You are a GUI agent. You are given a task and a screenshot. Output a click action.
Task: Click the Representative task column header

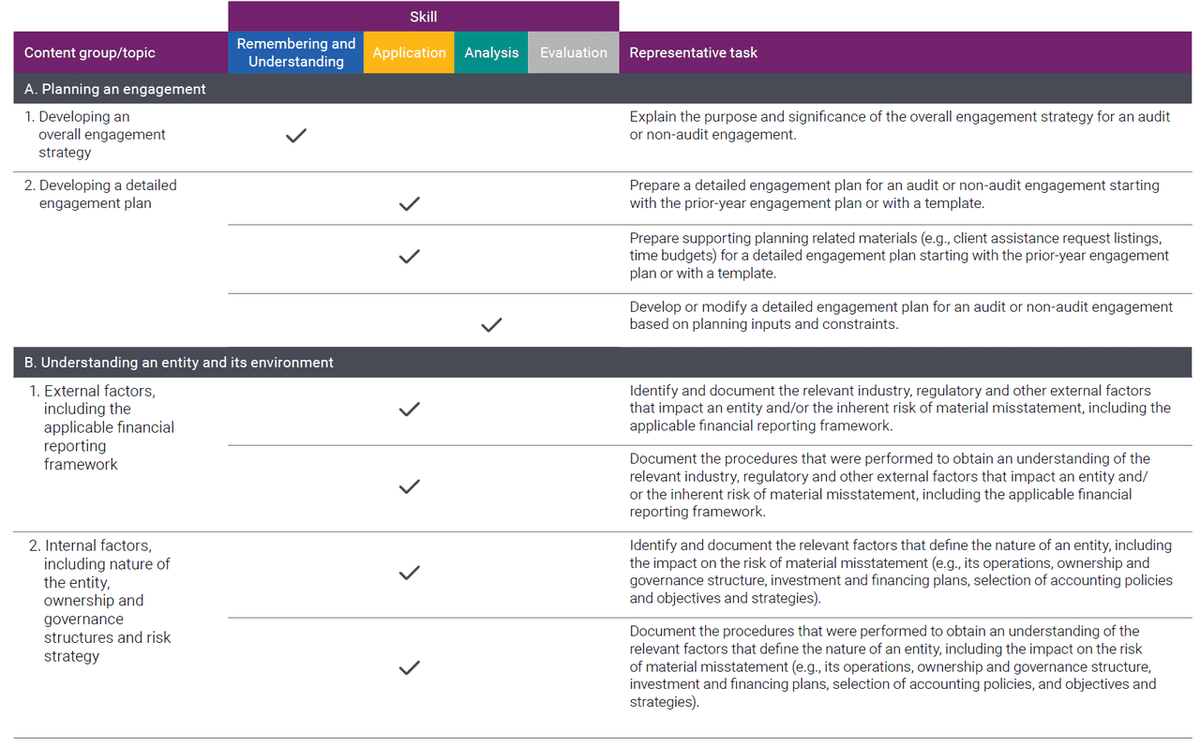tap(693, 53)
